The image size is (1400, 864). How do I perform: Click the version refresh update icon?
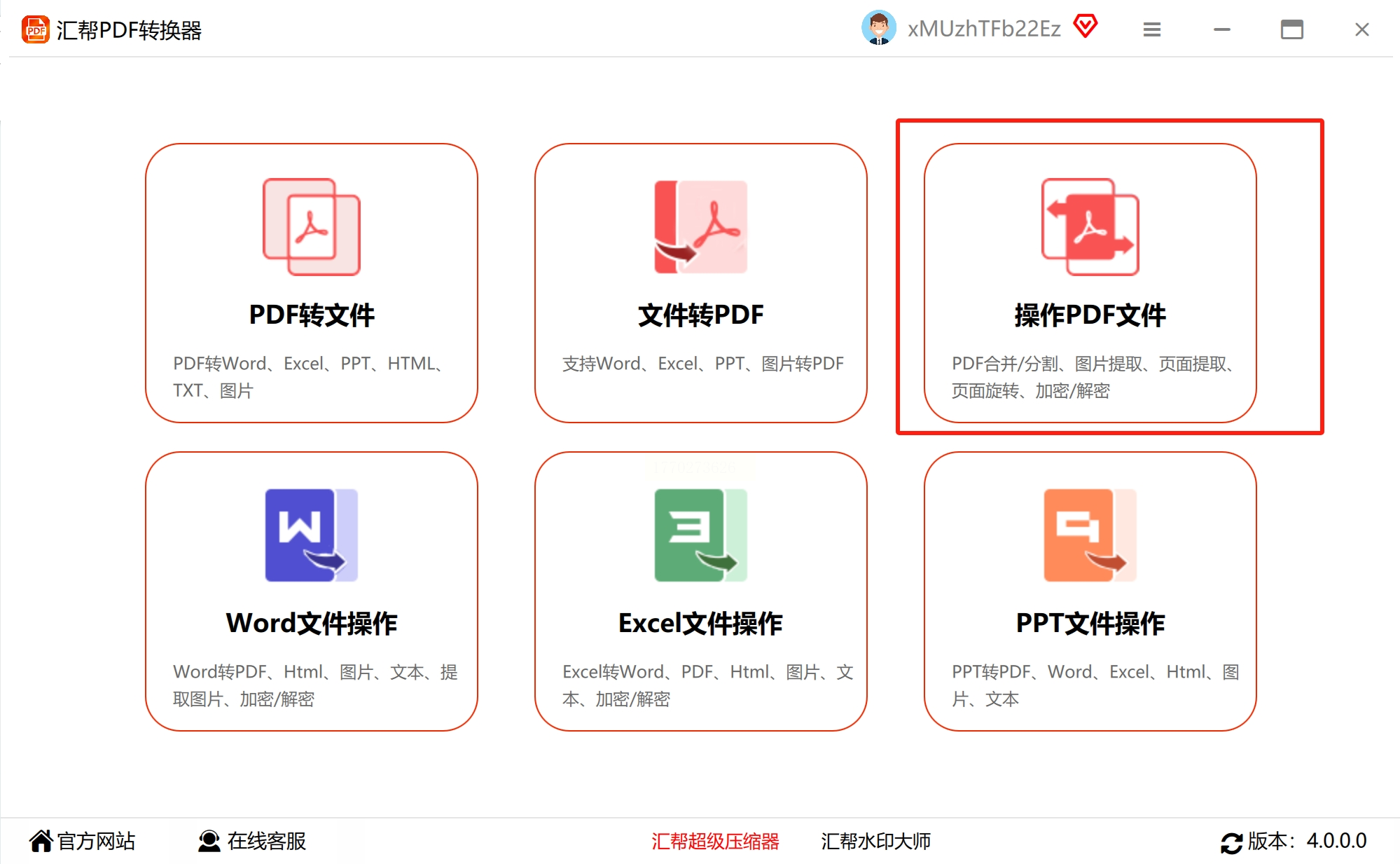(x=1231, y=842)
